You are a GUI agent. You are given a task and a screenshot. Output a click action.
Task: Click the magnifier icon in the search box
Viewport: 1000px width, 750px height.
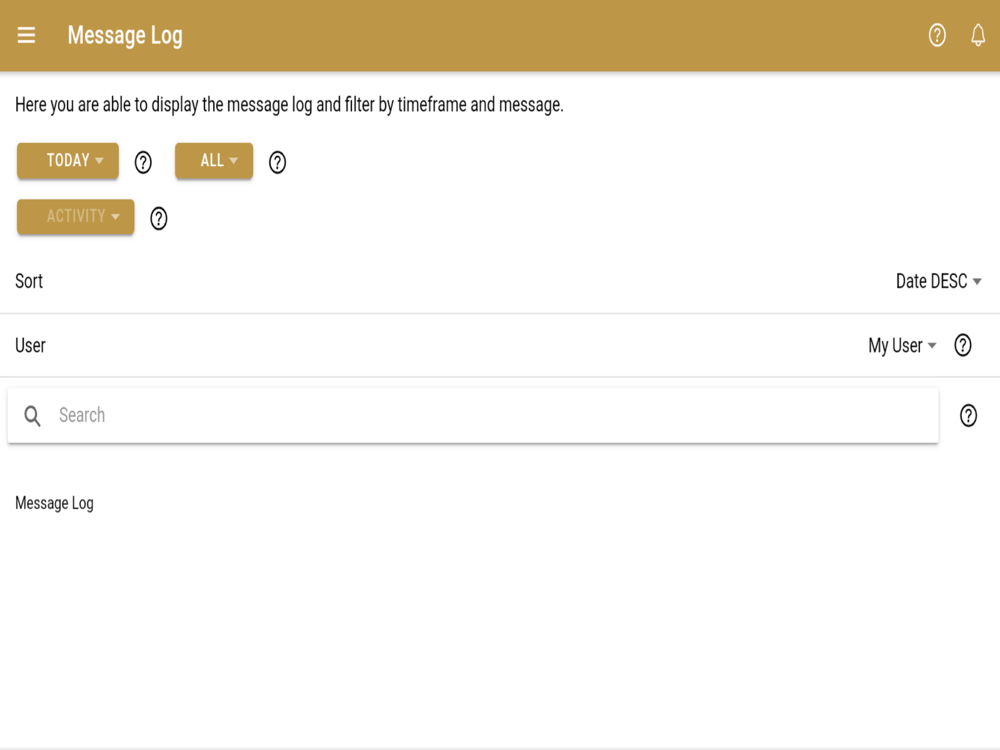click(32, 416)
